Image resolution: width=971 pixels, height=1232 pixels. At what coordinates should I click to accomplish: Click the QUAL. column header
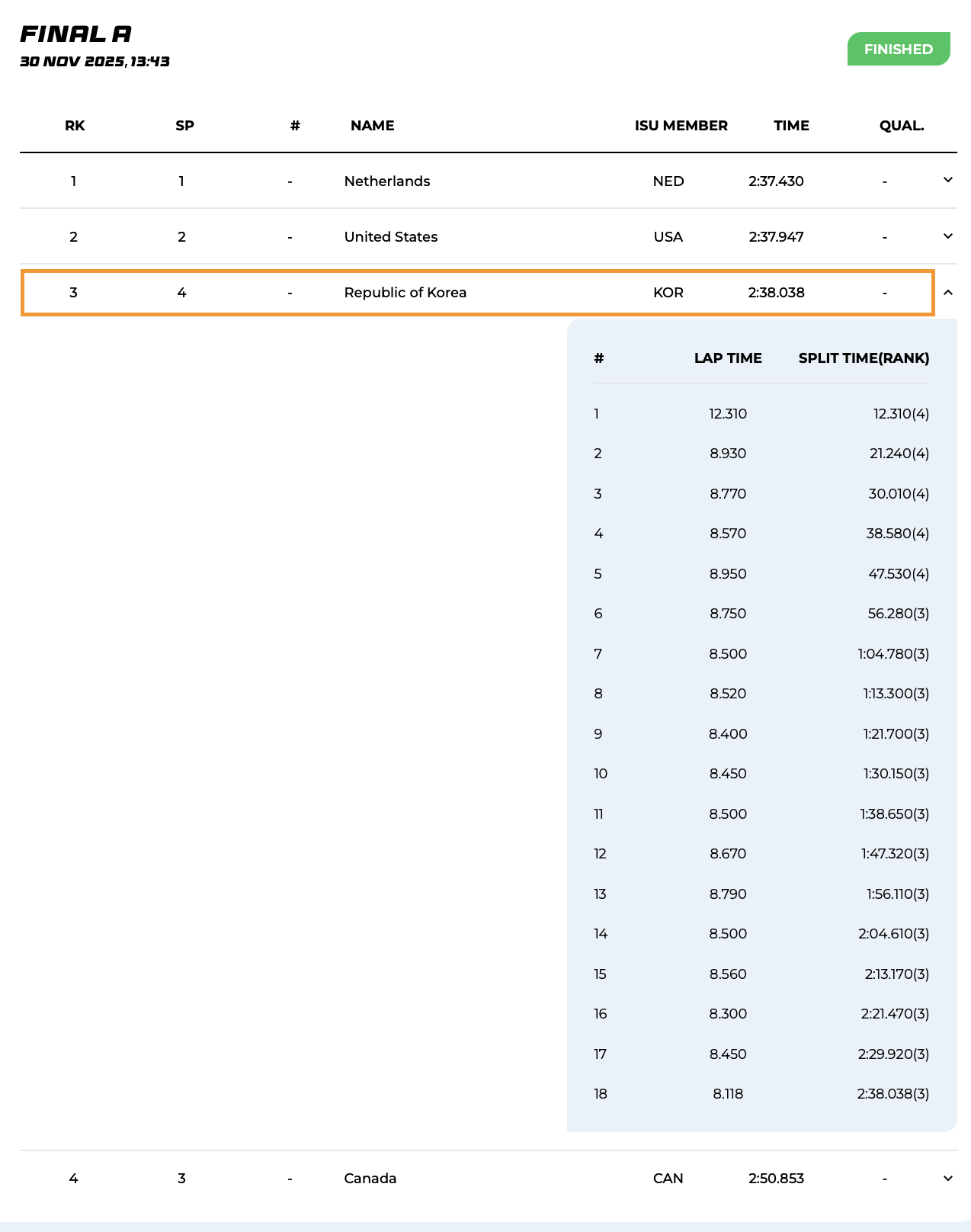coord(902,126)
